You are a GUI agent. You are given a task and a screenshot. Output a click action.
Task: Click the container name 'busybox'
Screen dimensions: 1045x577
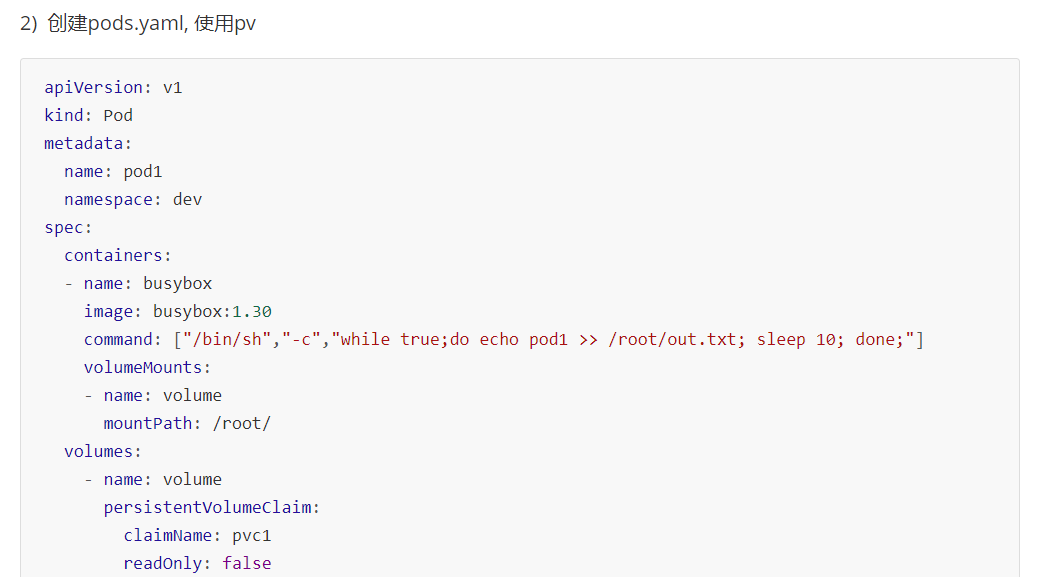point(177,283)
